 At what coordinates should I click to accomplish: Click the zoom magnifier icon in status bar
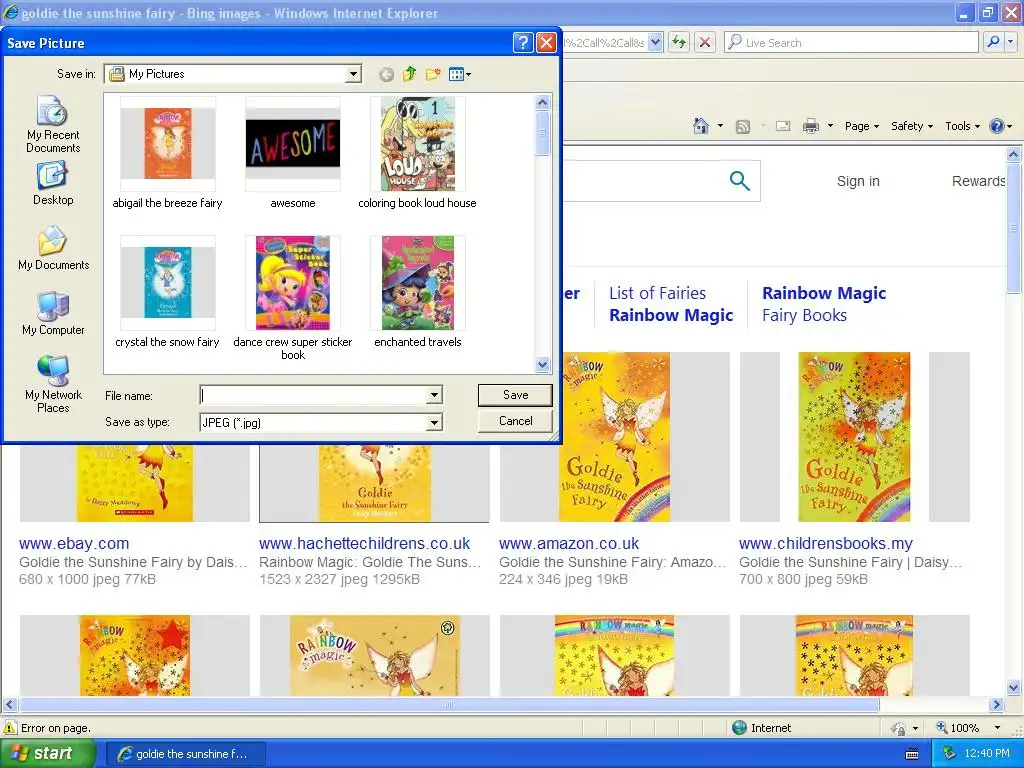coord(942,728)
